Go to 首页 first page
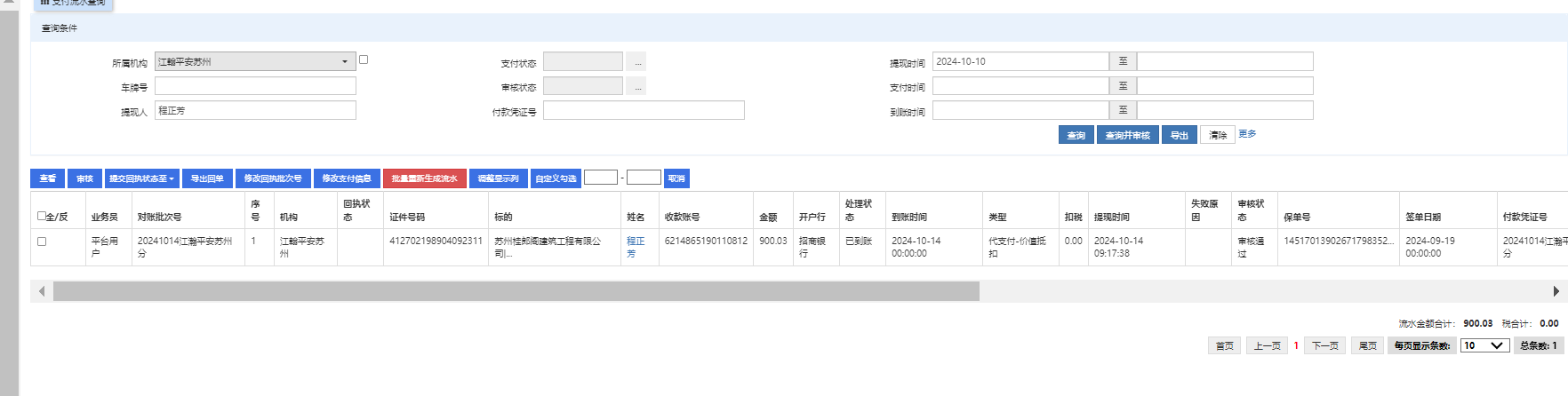The image size is (1568, 396). coord(1224,345)
